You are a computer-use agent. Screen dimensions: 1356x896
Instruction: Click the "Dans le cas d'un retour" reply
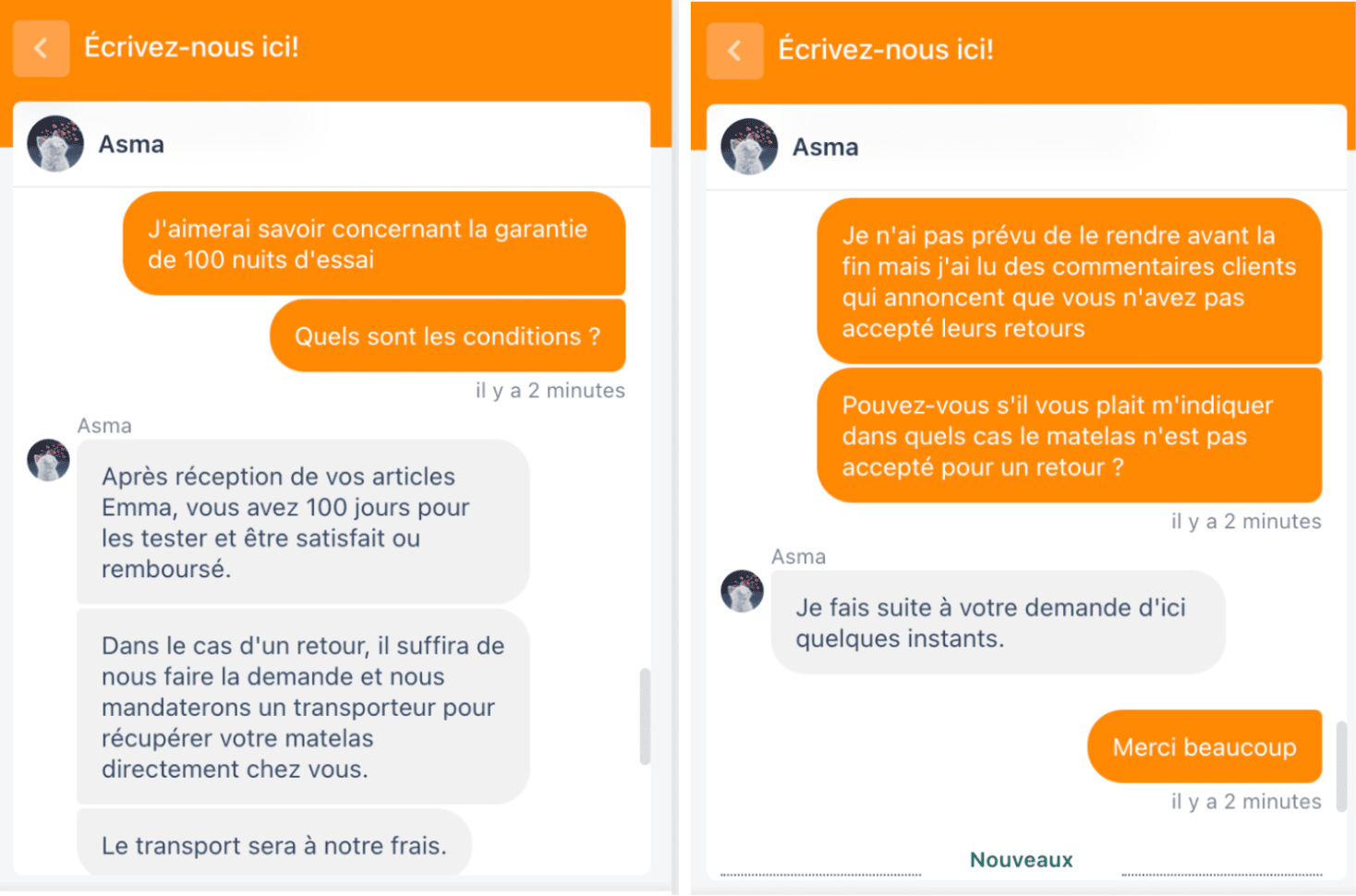(x=303, y=707)
